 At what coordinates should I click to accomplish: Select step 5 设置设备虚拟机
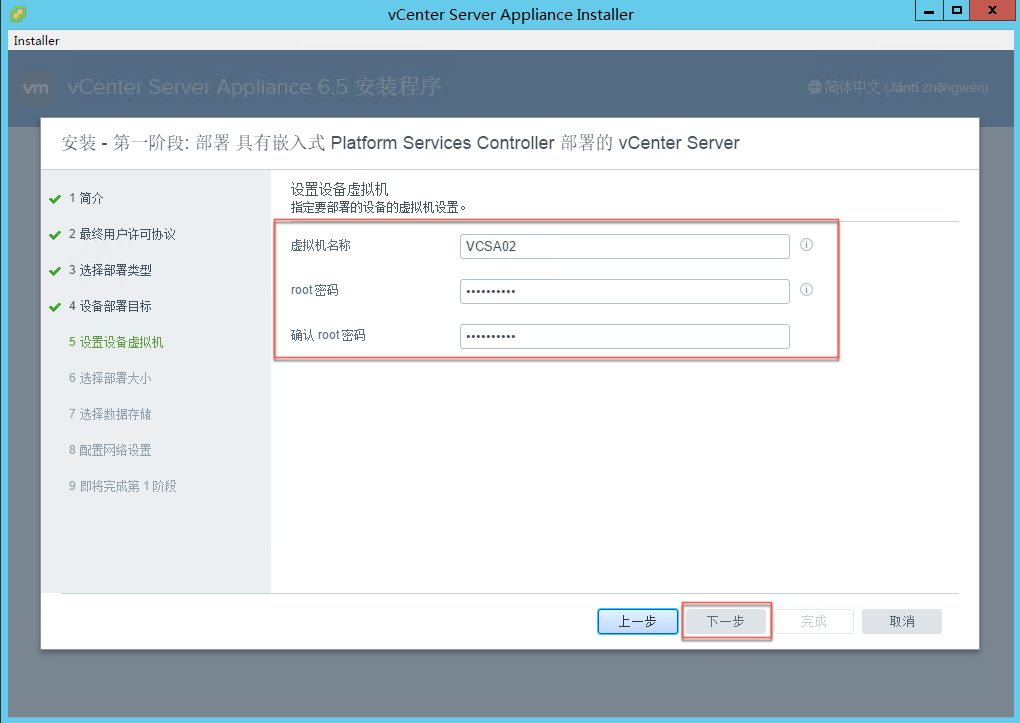click(x=116, y=342)
